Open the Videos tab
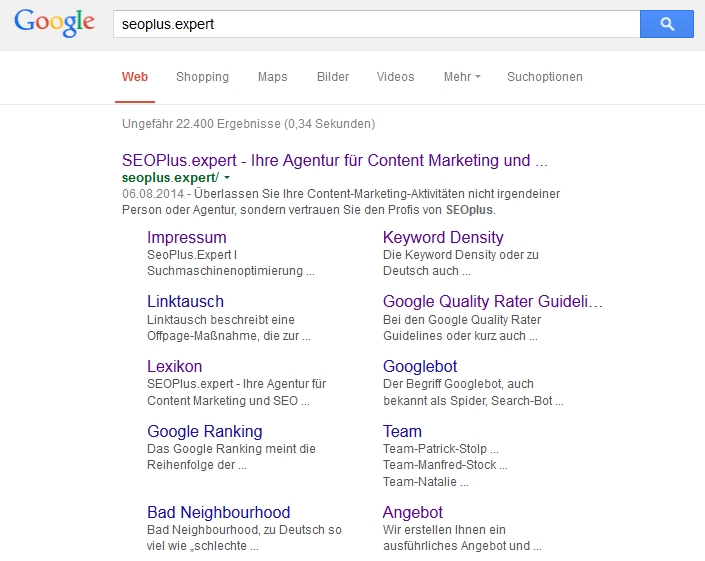This screenshot has width=705, height=561. [x=395, y=77]
